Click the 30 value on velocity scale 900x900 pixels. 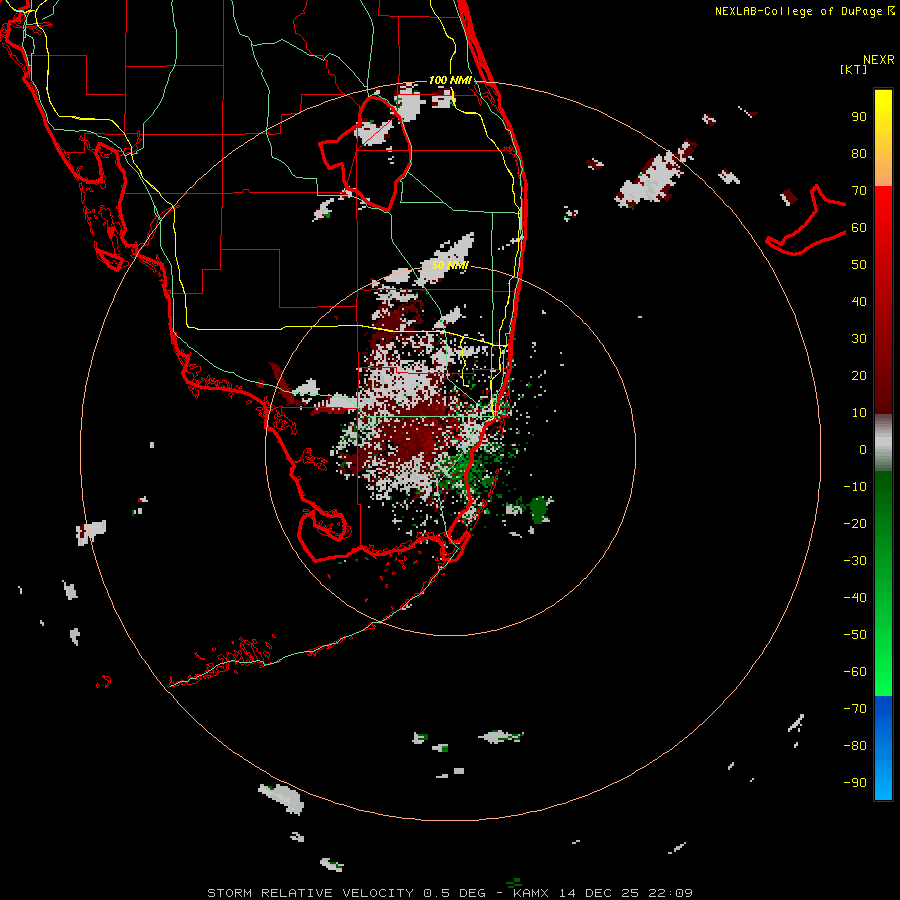pos(859,339)
